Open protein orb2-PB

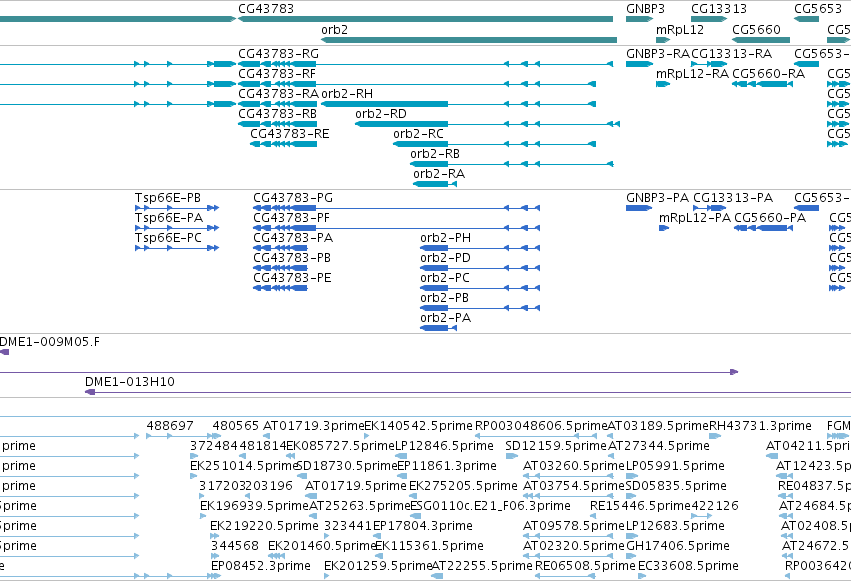[444, 298]
